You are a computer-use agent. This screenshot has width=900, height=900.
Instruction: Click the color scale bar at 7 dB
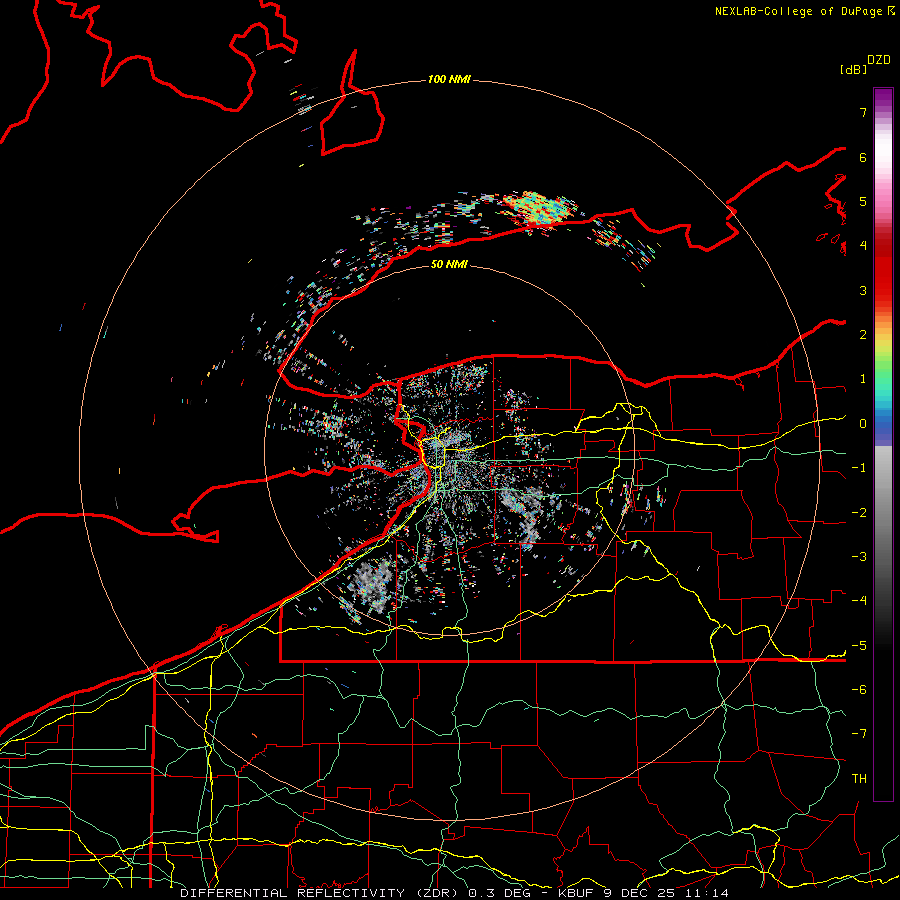(x=883, y=112)
